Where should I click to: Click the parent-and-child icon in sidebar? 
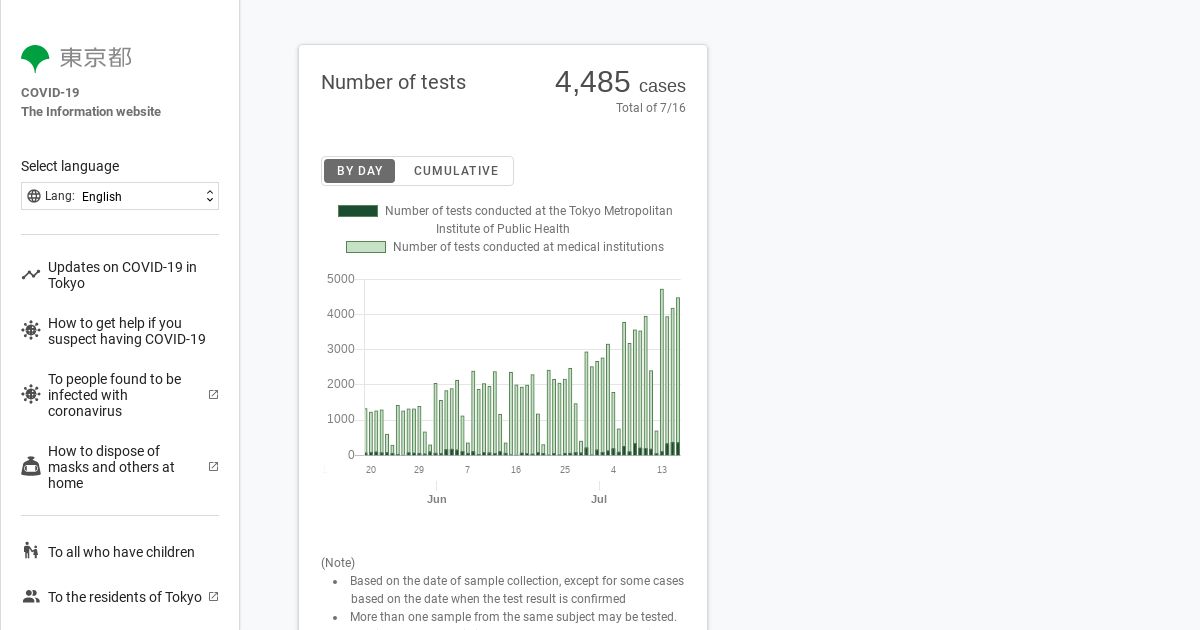(x=31, y=551)
